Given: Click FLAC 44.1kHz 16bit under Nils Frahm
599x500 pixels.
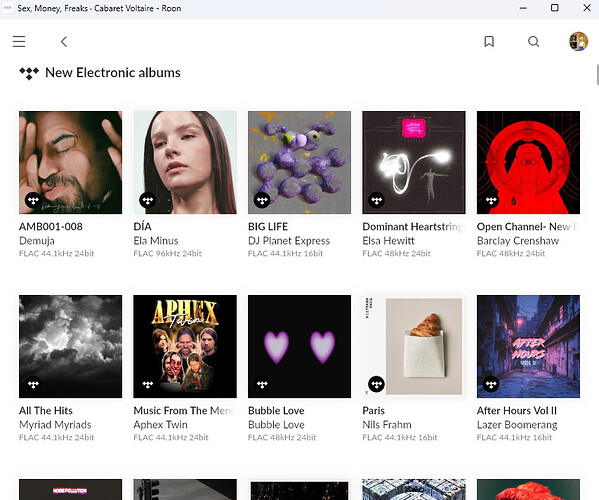Looking at the screenshot, I should point(400,437).
